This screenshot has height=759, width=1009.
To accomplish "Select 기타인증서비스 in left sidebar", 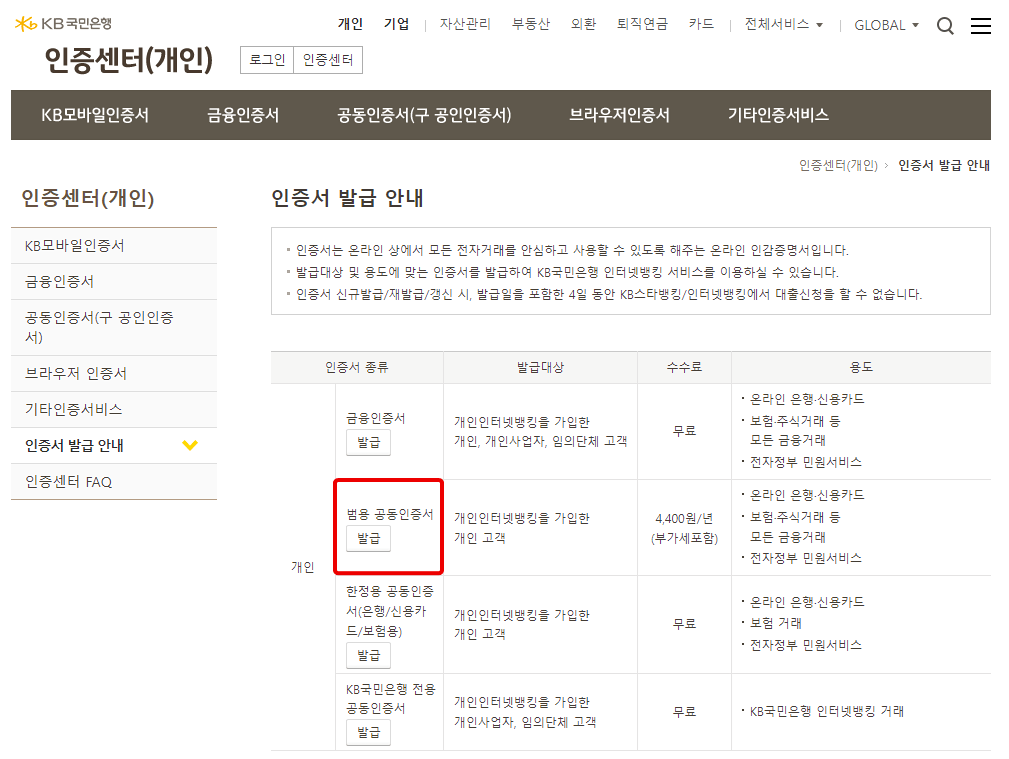I will coord(114,410).
